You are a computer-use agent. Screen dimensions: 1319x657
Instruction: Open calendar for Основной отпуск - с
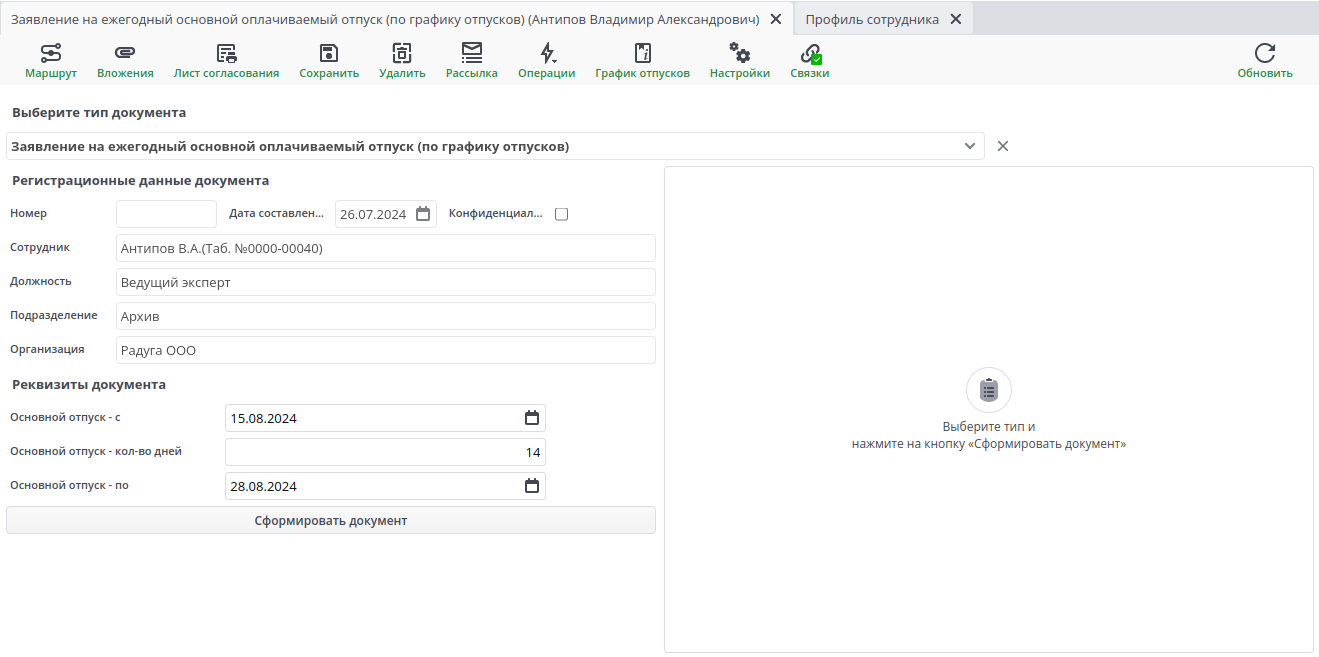(x=532, y=418)
